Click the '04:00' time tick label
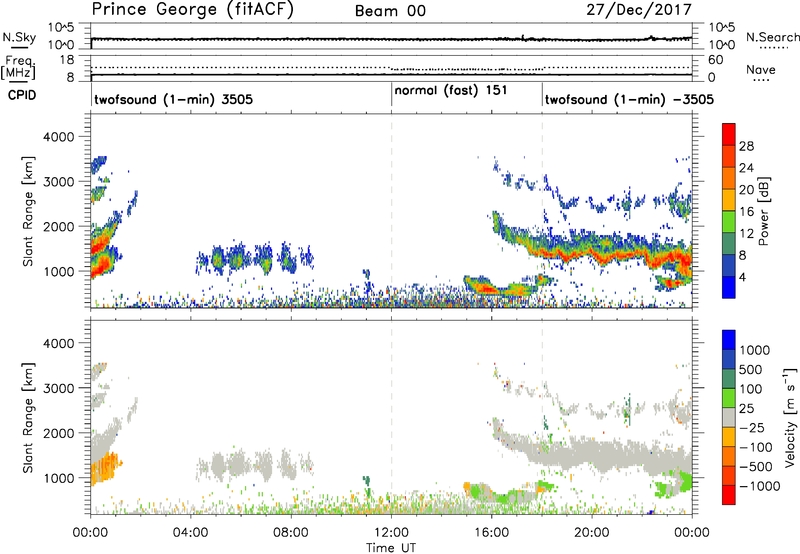Screen dimensions: 800x554 (190, 533)
